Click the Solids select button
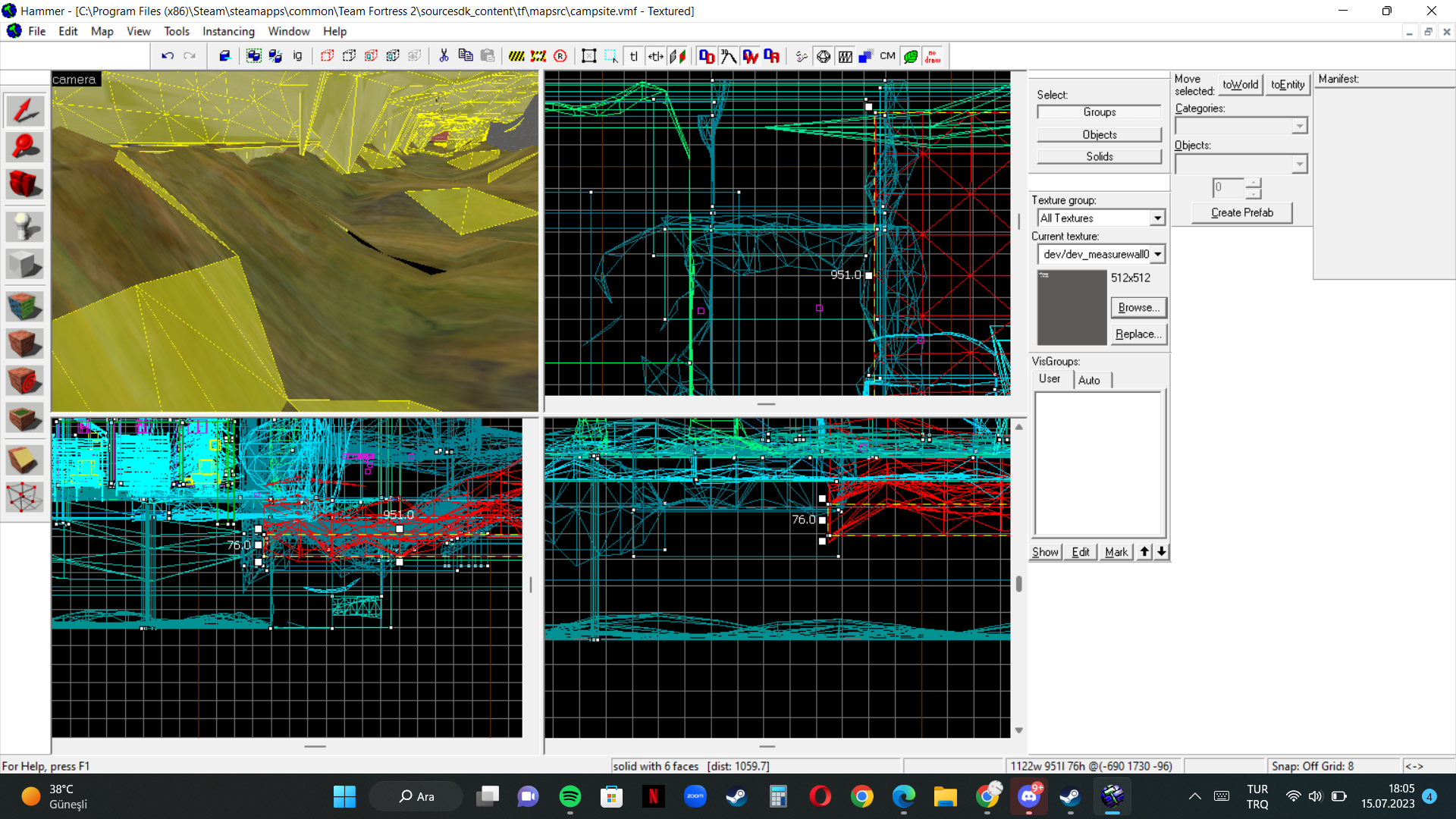This screenshot has width=1456, height=819. (1100, 156)
